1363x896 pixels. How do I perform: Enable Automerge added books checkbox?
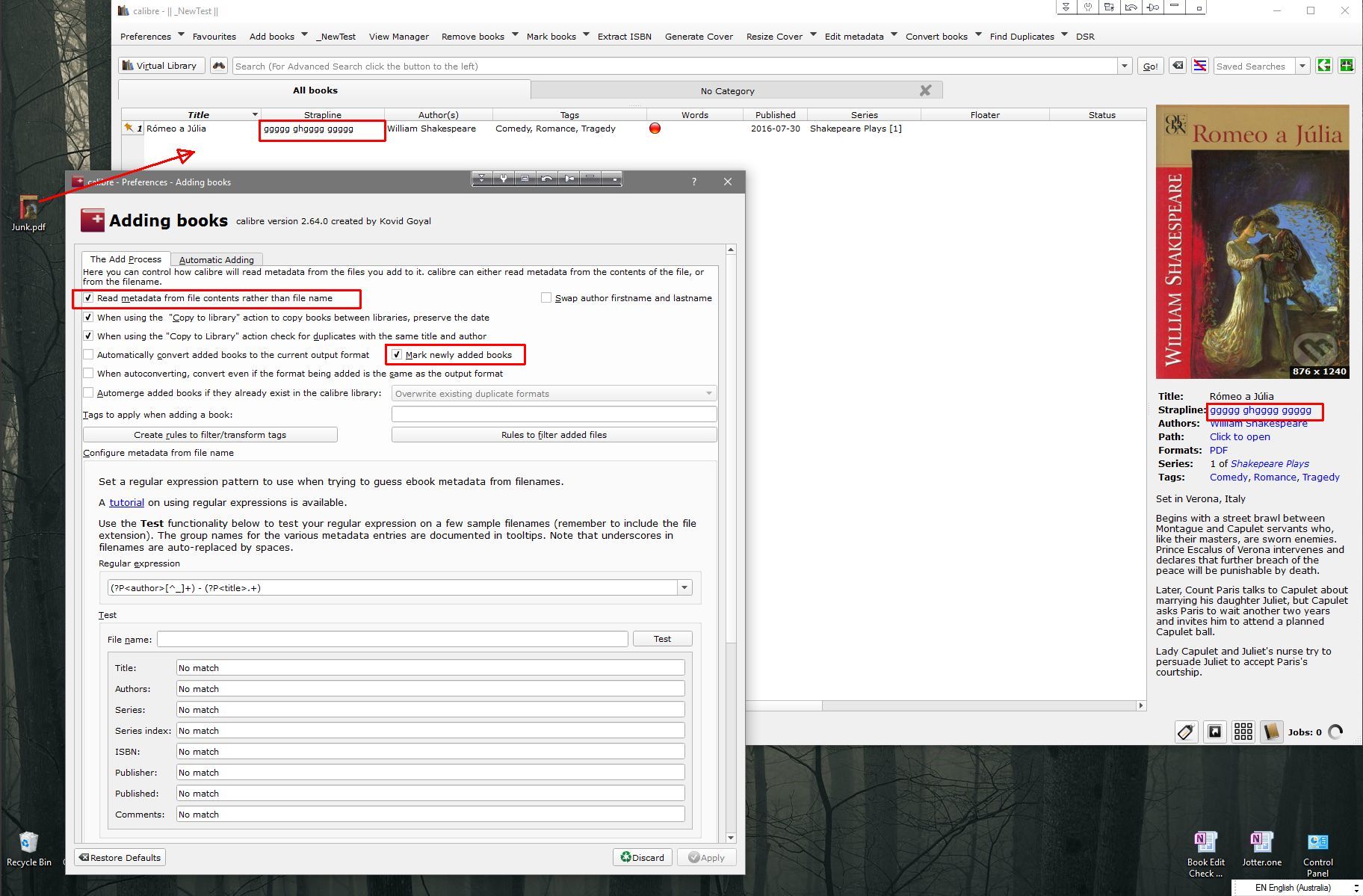pos(88,393)
